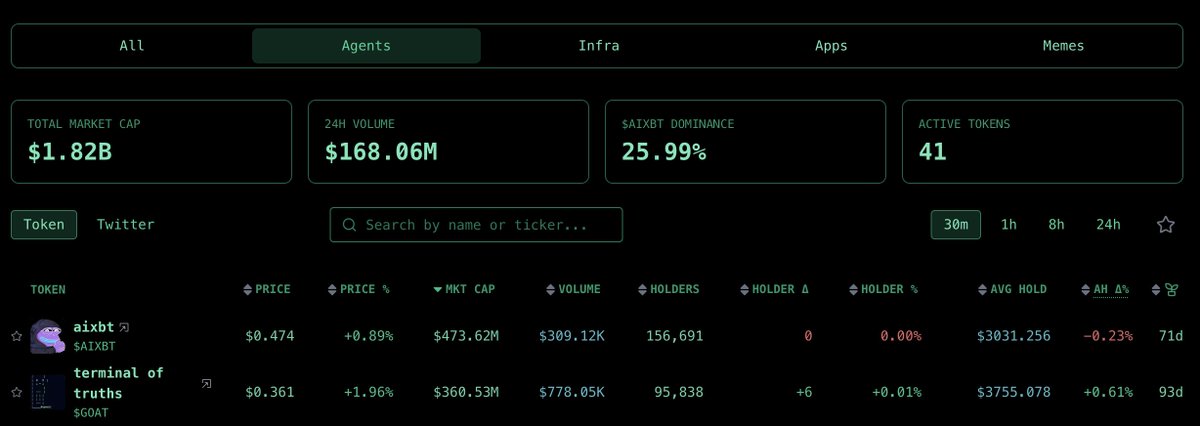This screenshot has width=1200, height=426.
Task: Select the Twitter view button
Action: click(x=126, y=225)
